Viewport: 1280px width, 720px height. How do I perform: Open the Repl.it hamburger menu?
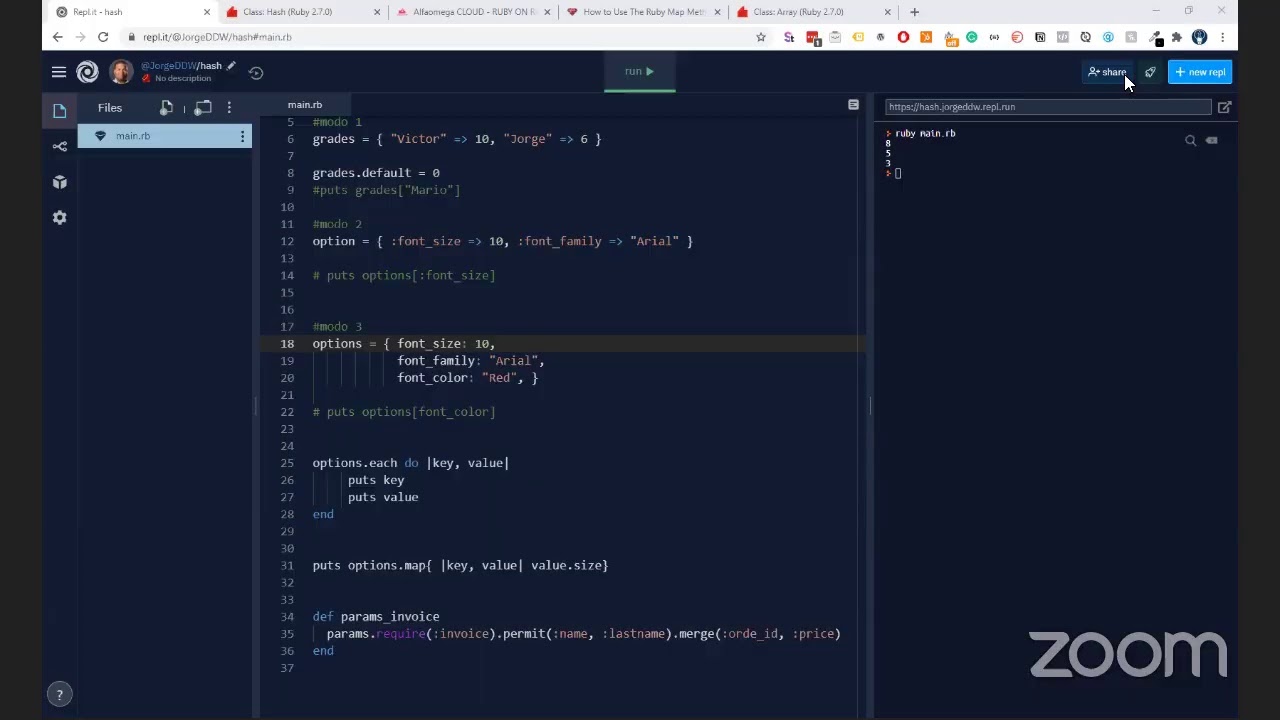point(59,72)
